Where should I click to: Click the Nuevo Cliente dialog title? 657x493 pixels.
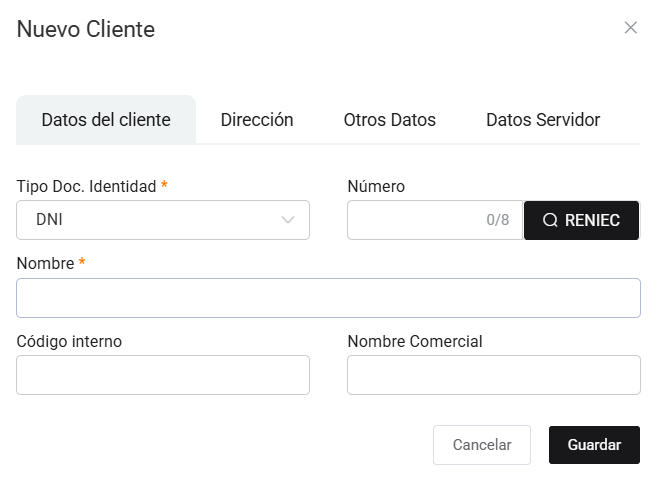tap(86, 29)
